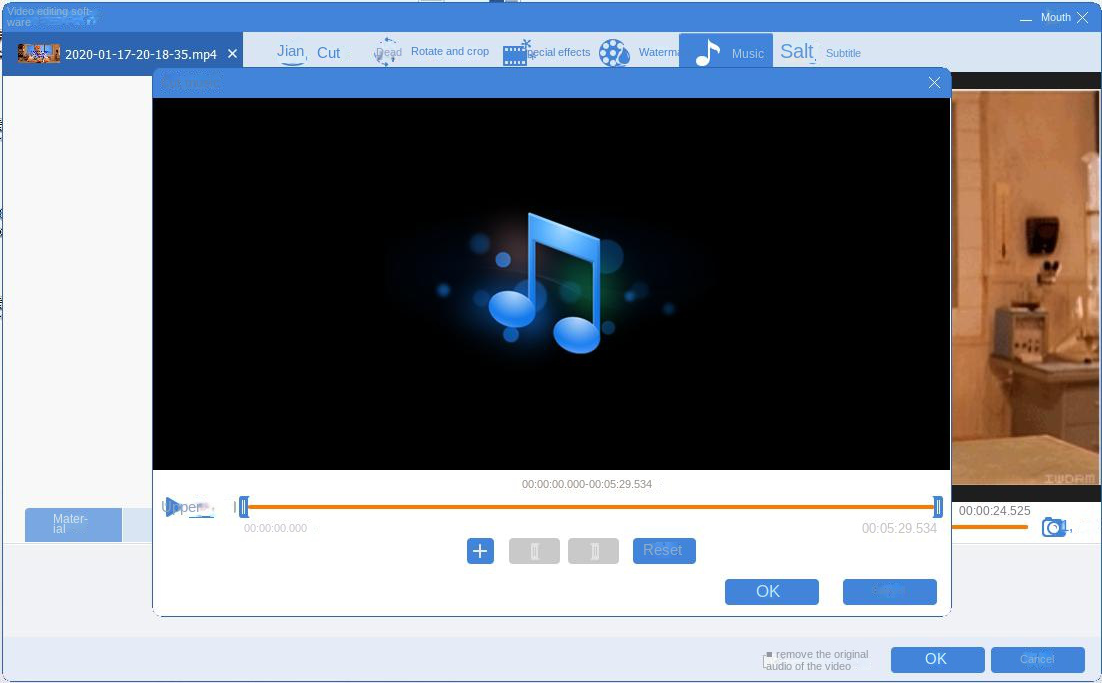Open the Watermark tab
Viewport: 1102px width, 683px height.
coord(659,52)
